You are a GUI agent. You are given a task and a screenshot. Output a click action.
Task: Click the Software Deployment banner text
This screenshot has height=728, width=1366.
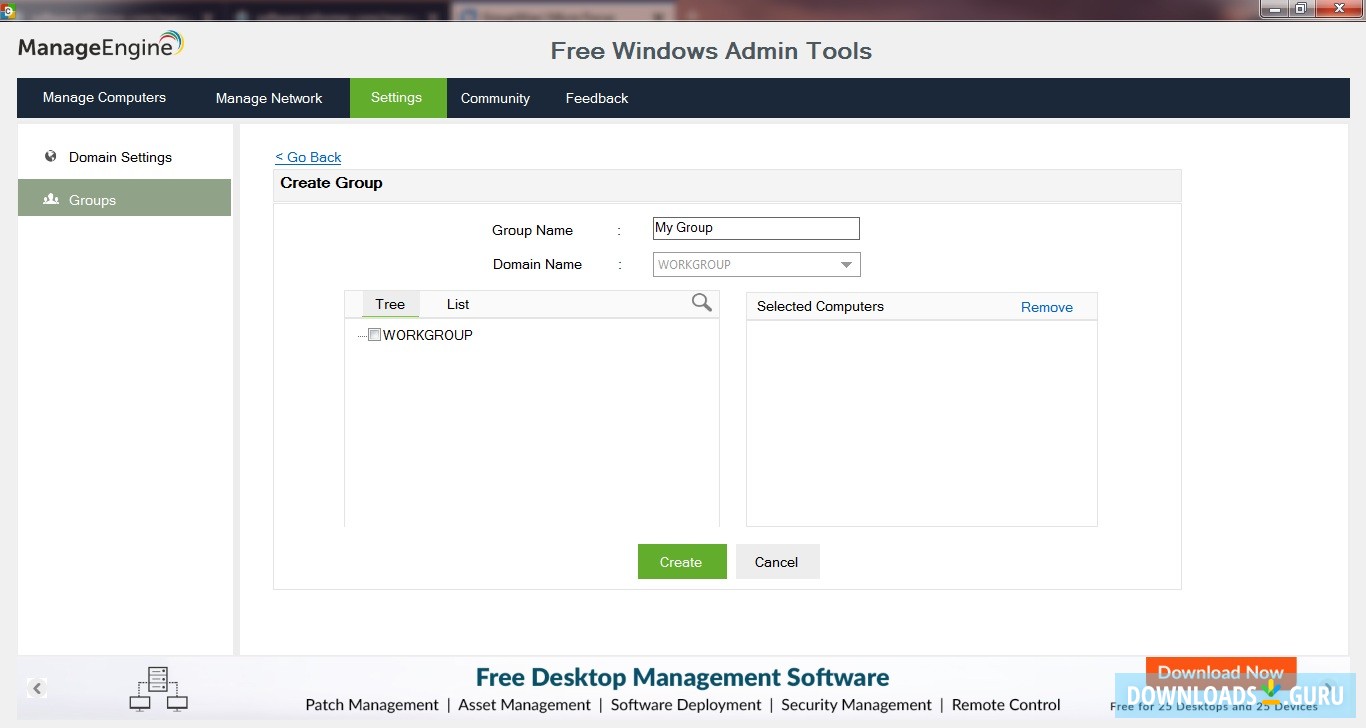click(x=686, y=705)
